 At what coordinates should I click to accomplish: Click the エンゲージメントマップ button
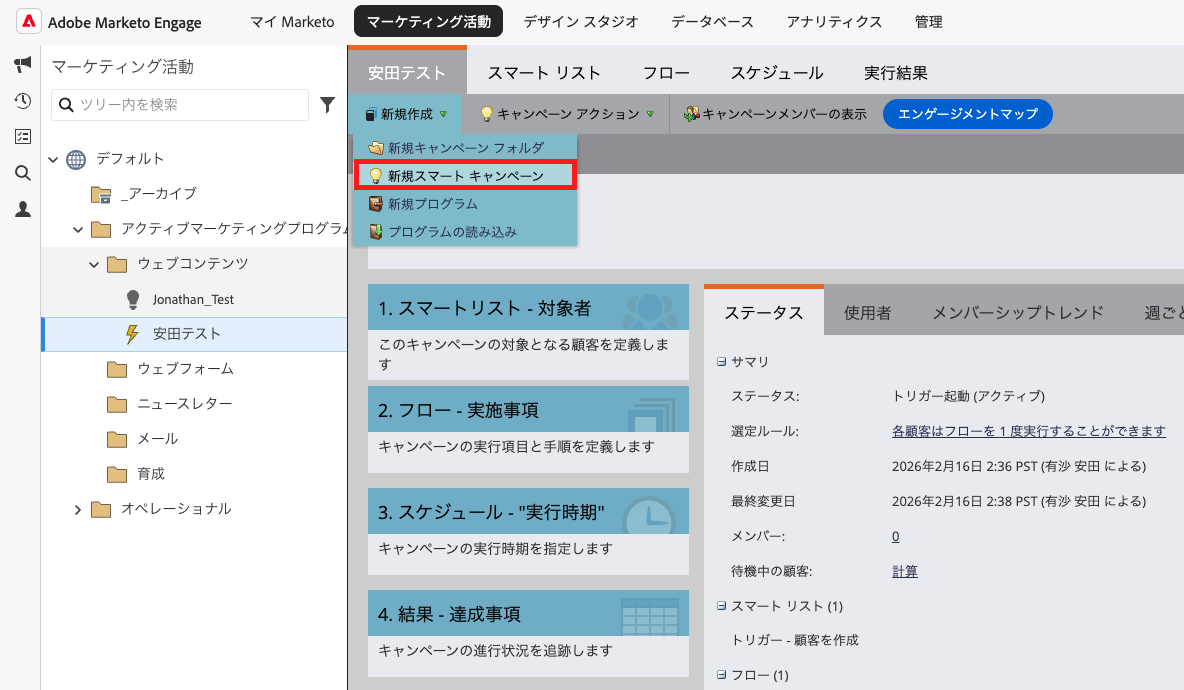(x=967, y=114)
